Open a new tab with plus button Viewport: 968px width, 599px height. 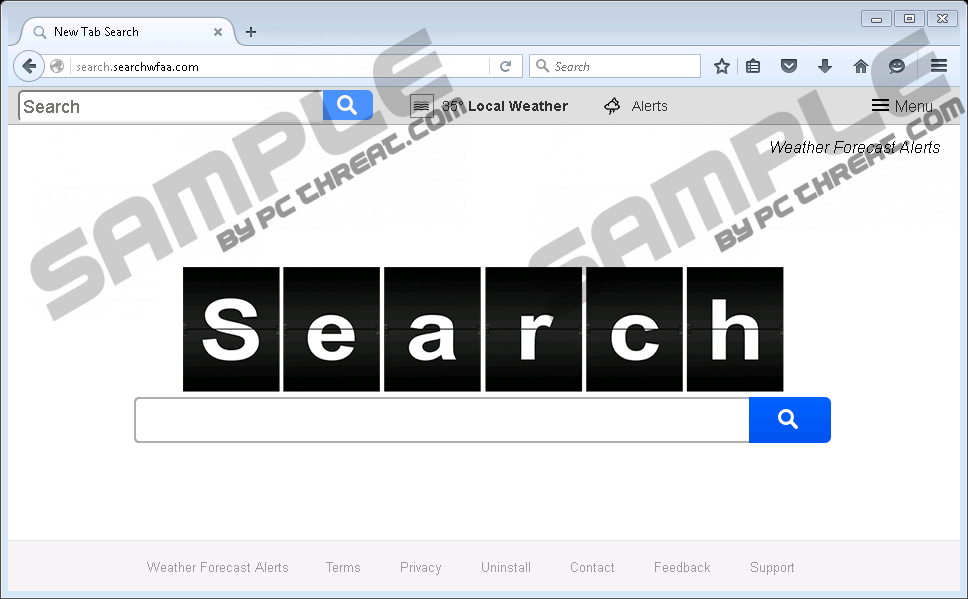(251, 32)
